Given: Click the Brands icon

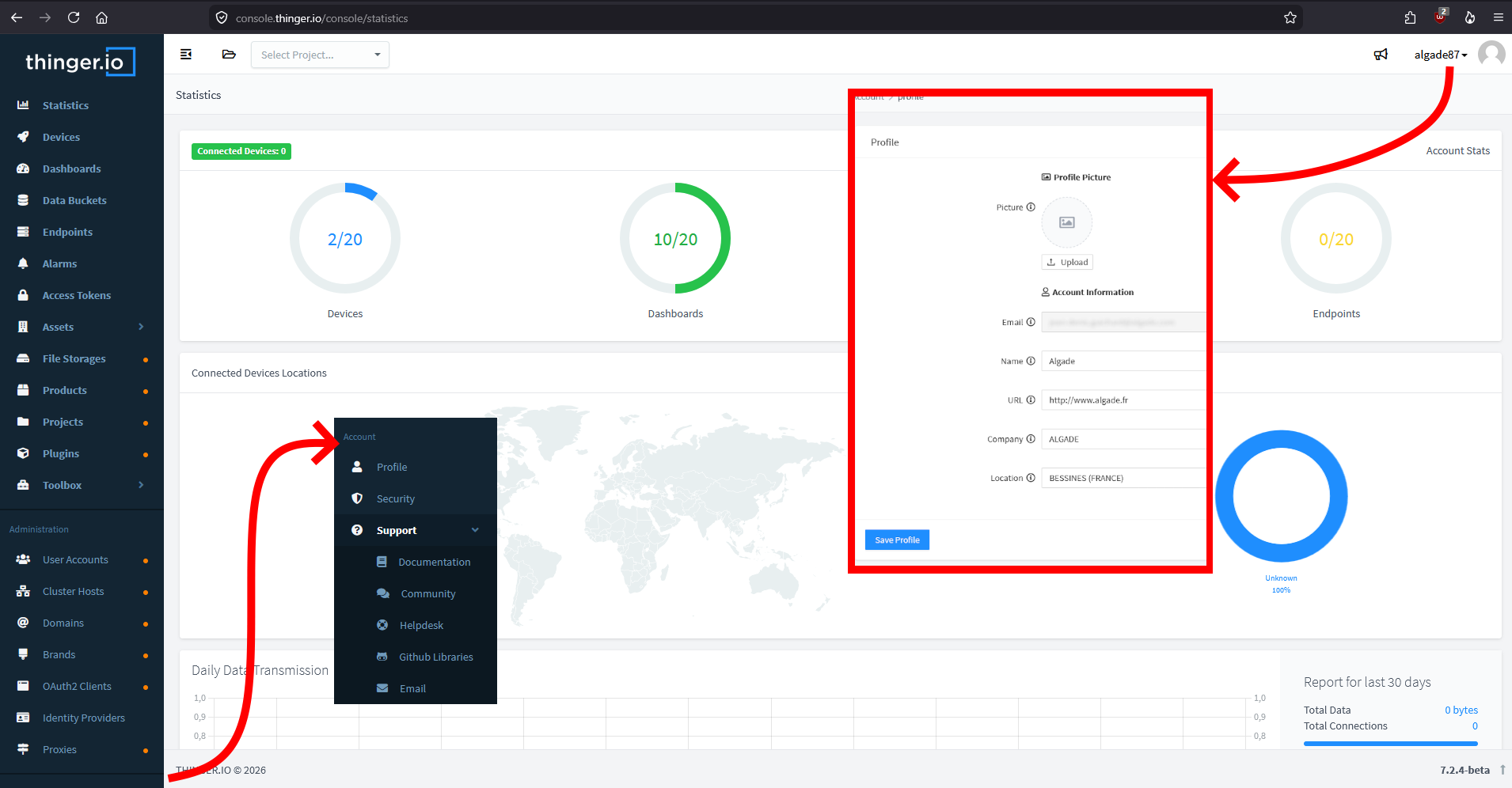Looking at the screenshot, I should [23, 654].
